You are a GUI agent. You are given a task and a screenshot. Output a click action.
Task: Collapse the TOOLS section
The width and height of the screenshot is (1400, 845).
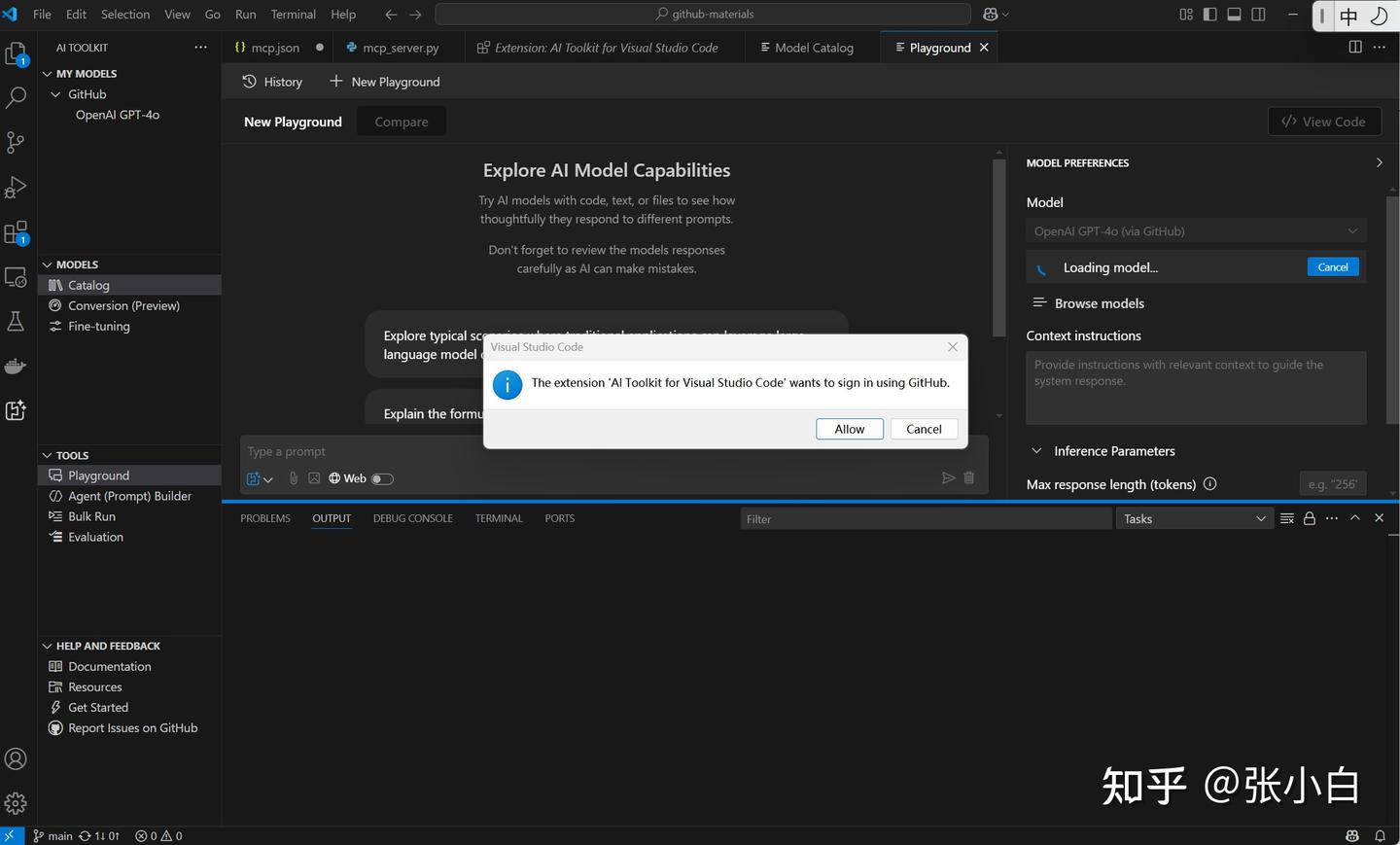coord(48,455)
